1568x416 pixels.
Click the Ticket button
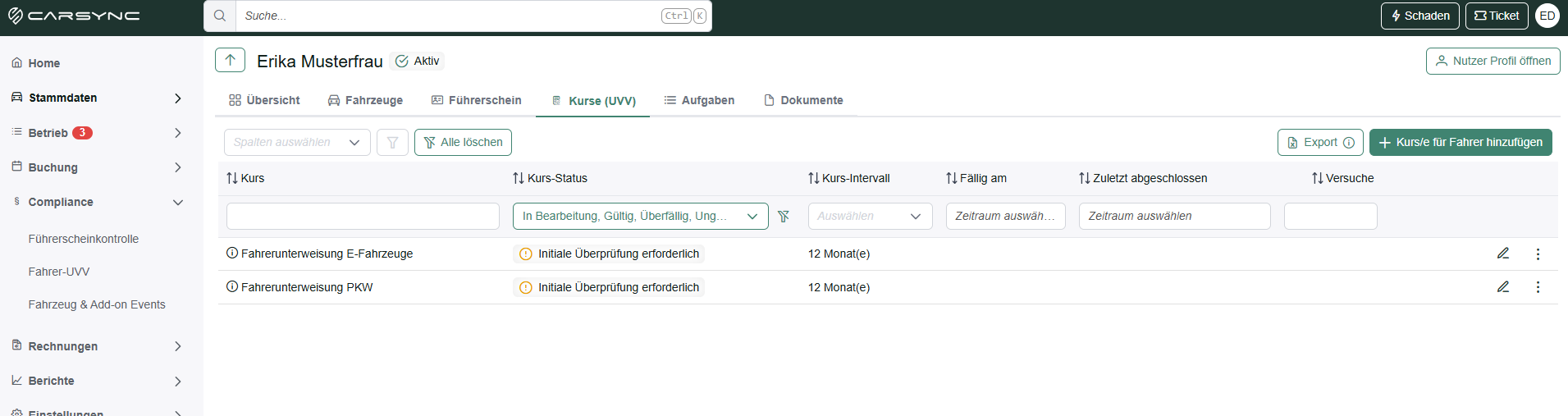[x=1497, y=16]
